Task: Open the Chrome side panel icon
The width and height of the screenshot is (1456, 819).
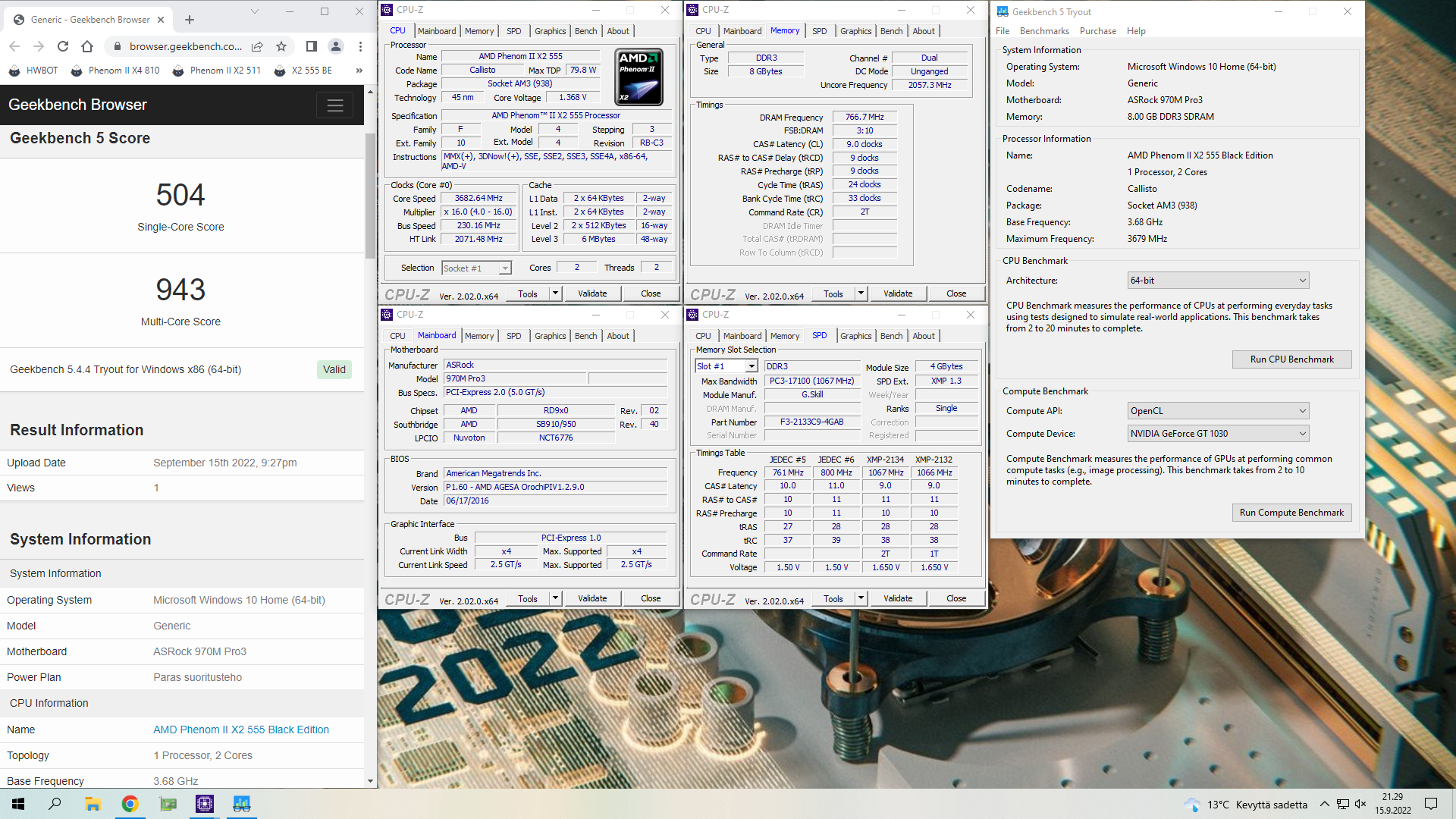Action: click(x=311, y=46)
